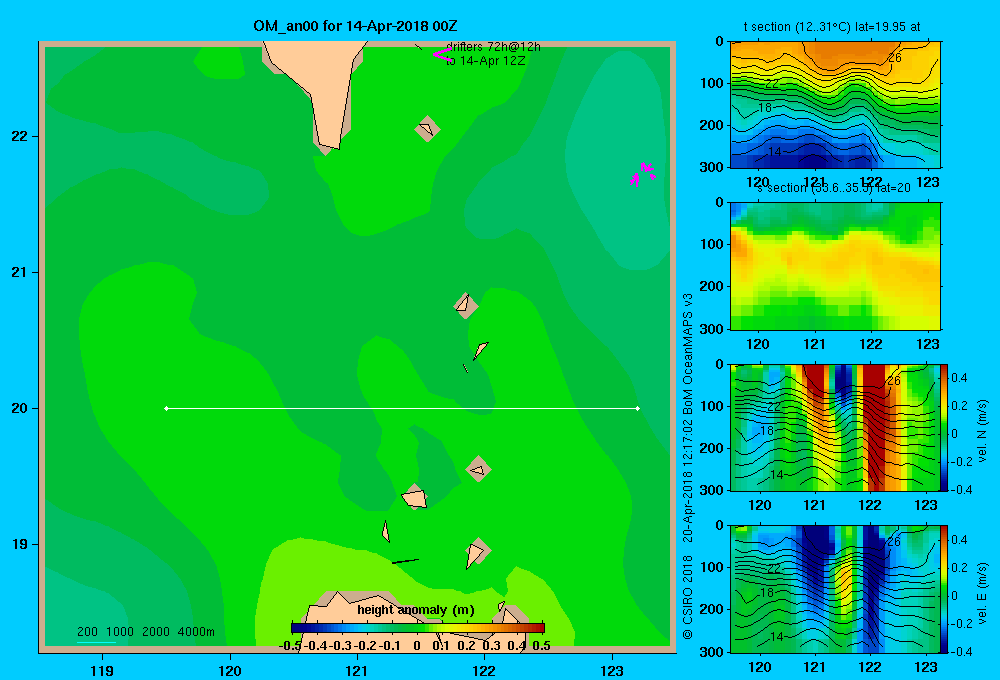Screen dimensions: 1000x680
Task: Open the eastward velocity section plot
Action: click(835, 589)
